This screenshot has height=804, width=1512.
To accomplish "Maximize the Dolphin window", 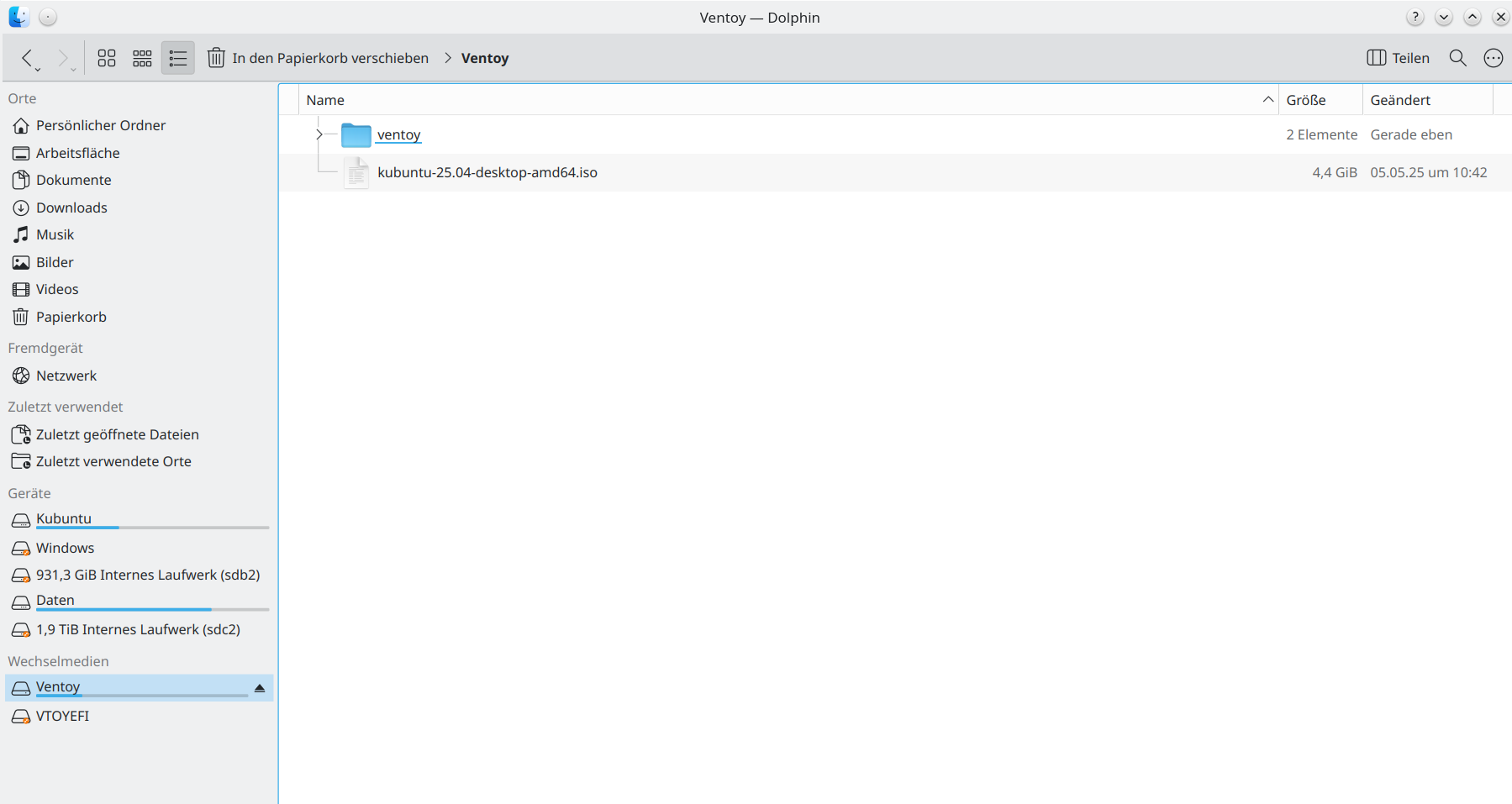I will pos(1472,17).
